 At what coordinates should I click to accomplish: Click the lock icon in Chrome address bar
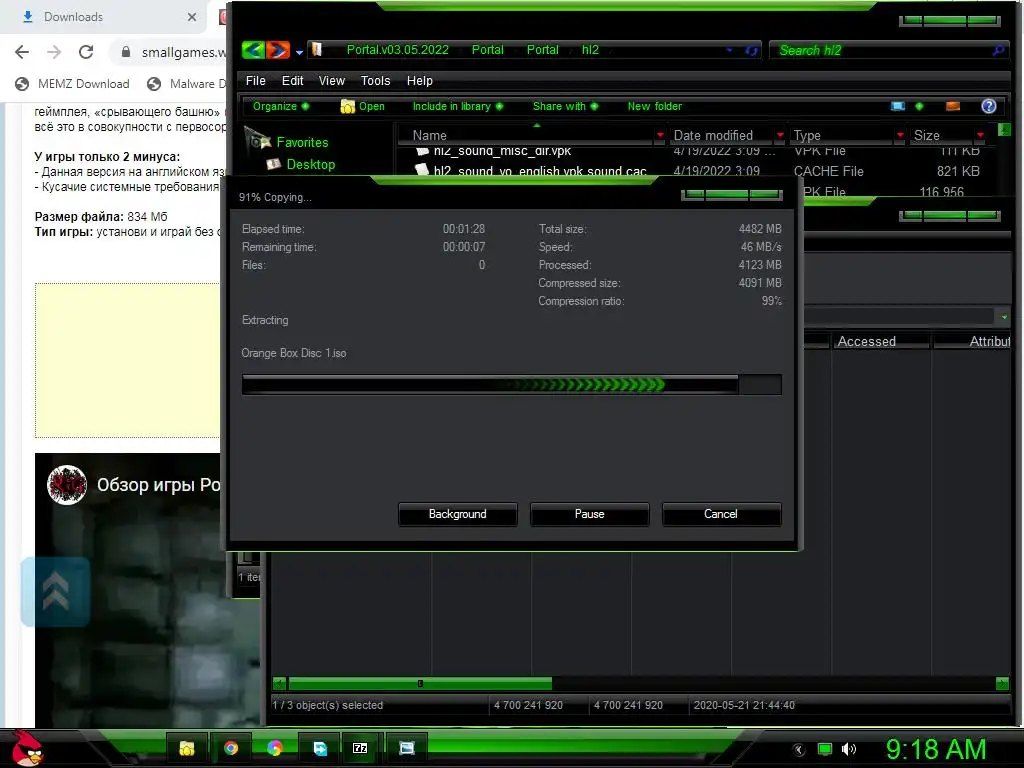coord(126,52)
